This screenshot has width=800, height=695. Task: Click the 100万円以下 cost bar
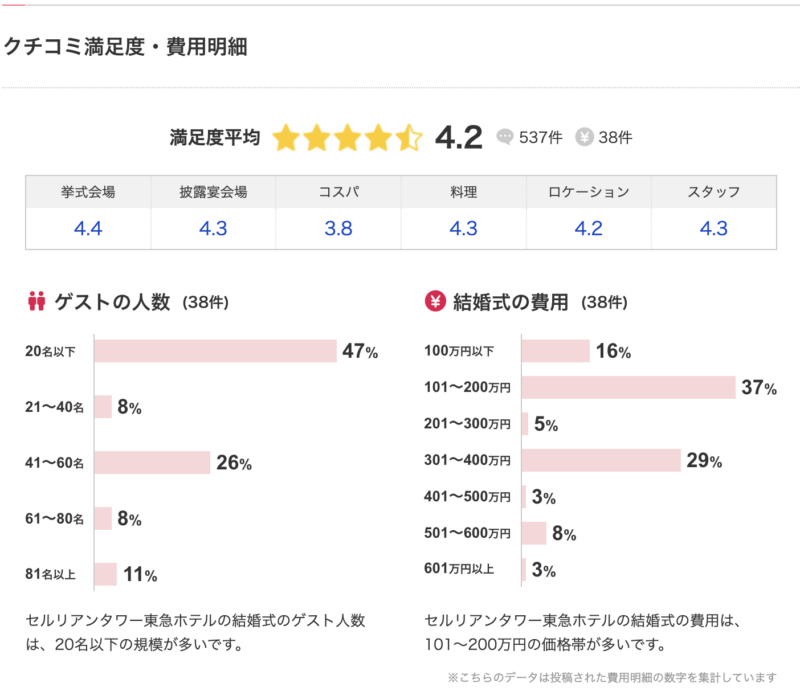point(556,351)
